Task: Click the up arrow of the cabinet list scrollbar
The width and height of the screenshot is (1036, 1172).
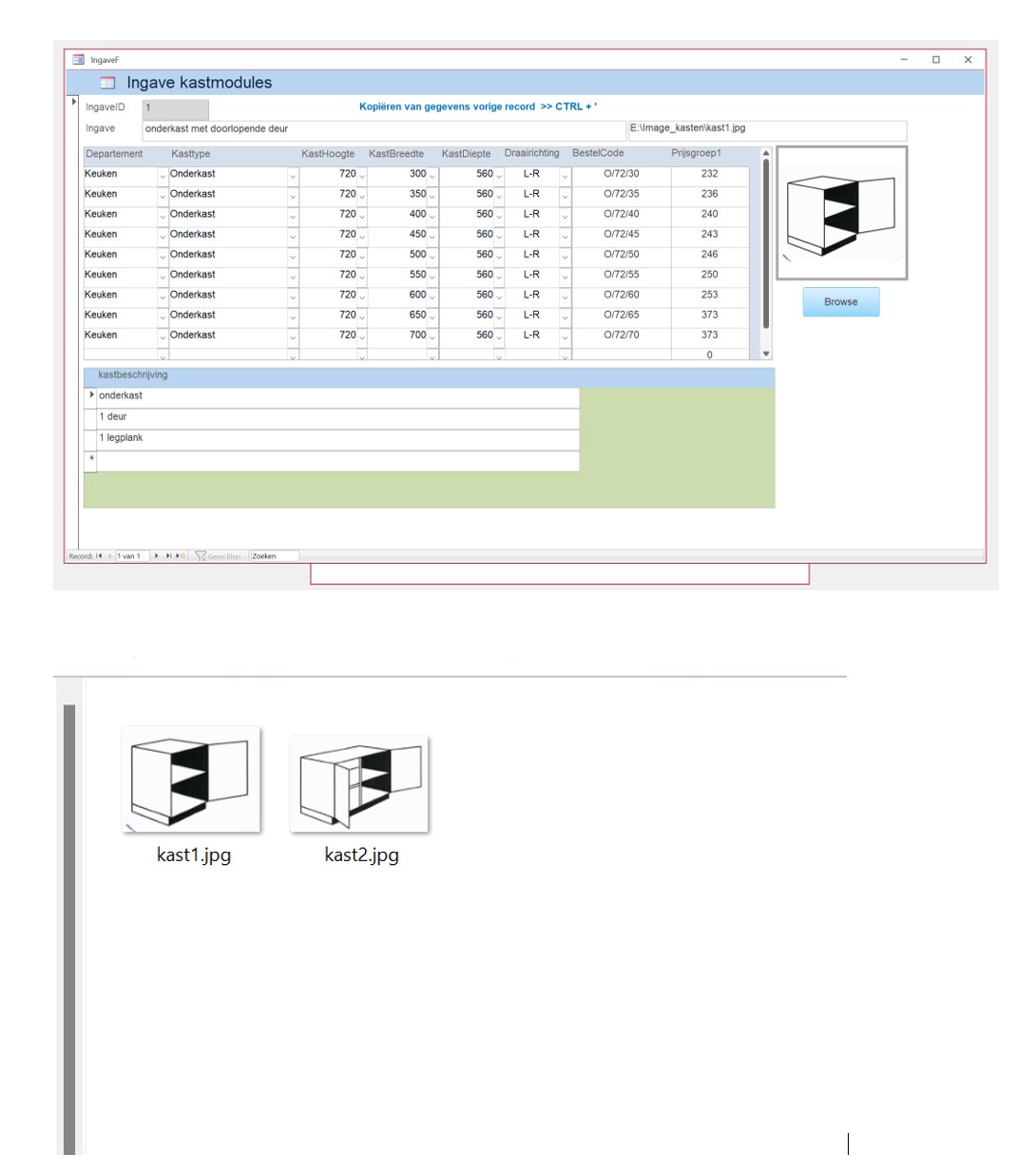Action: [x=764, y=153]
